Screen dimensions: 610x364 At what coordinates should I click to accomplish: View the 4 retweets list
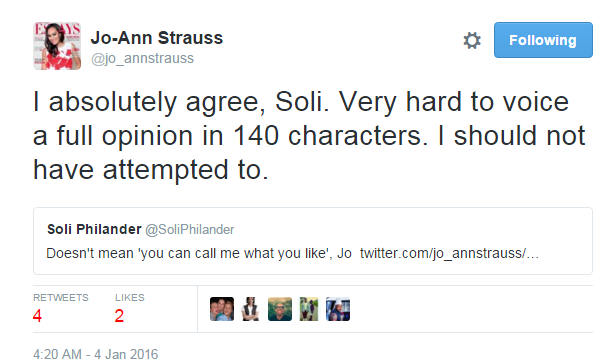click(37, 315)
